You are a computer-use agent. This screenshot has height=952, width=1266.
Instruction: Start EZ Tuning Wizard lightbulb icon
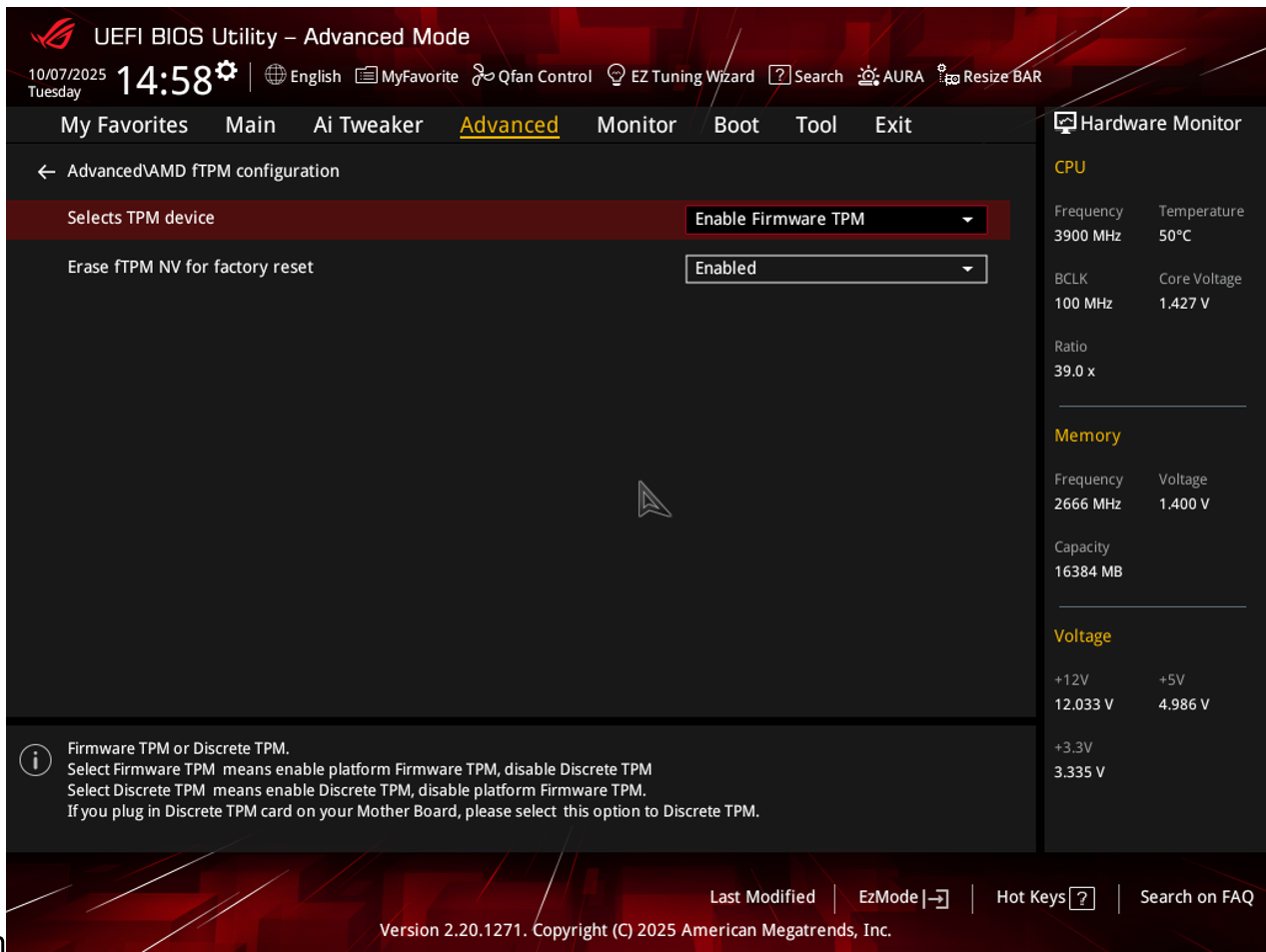tap(617, 76)
